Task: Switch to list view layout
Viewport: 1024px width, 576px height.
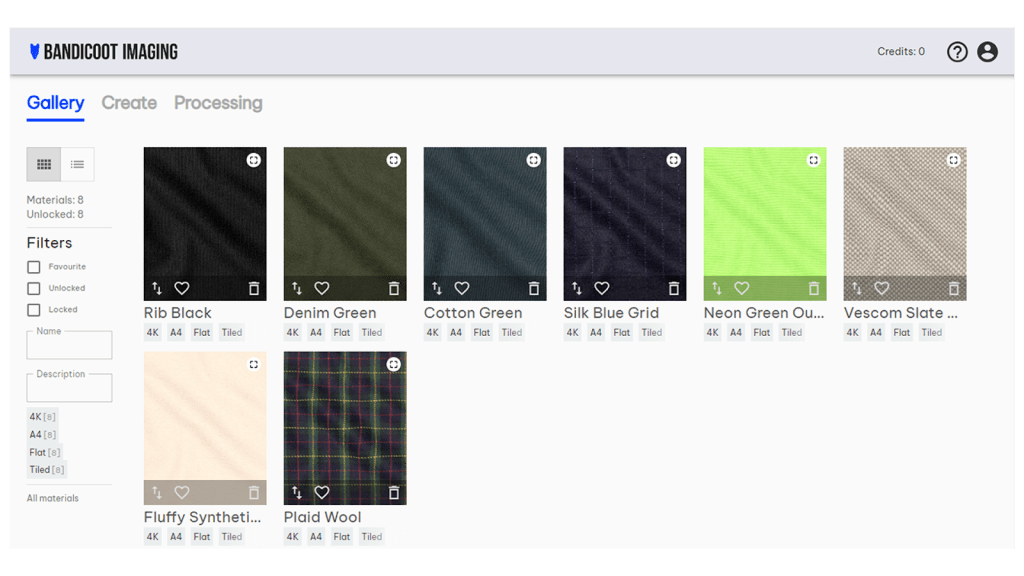Action: point(77,164)
